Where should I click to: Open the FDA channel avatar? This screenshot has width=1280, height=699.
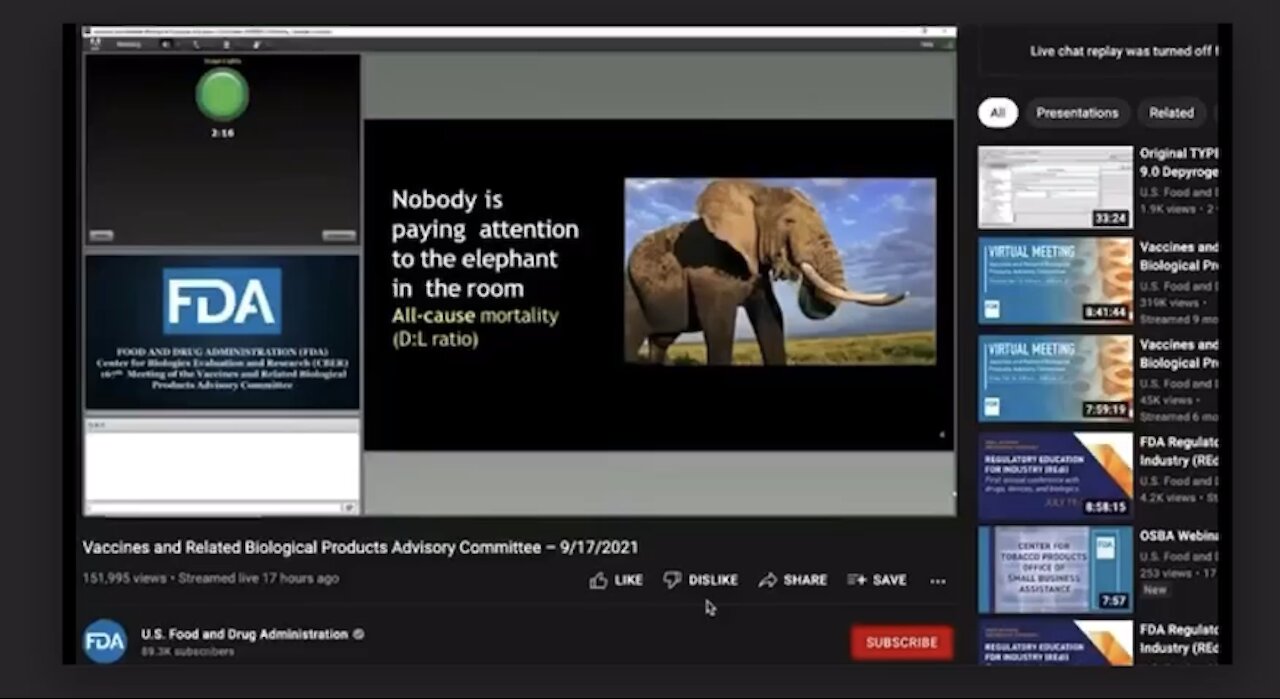(105, 642)
